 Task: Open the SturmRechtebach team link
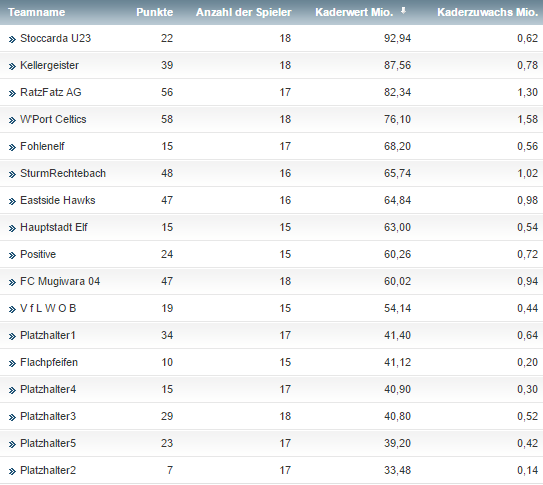63,173
